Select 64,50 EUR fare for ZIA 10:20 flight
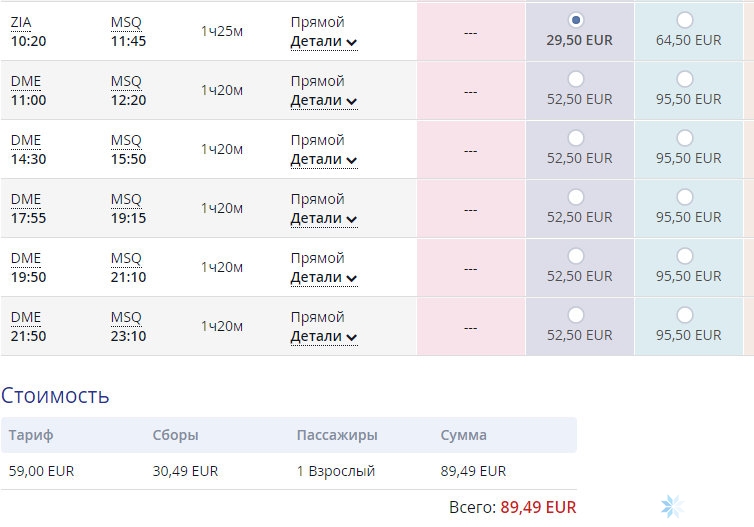The image size is (754, 527). [x=685, y=20]
